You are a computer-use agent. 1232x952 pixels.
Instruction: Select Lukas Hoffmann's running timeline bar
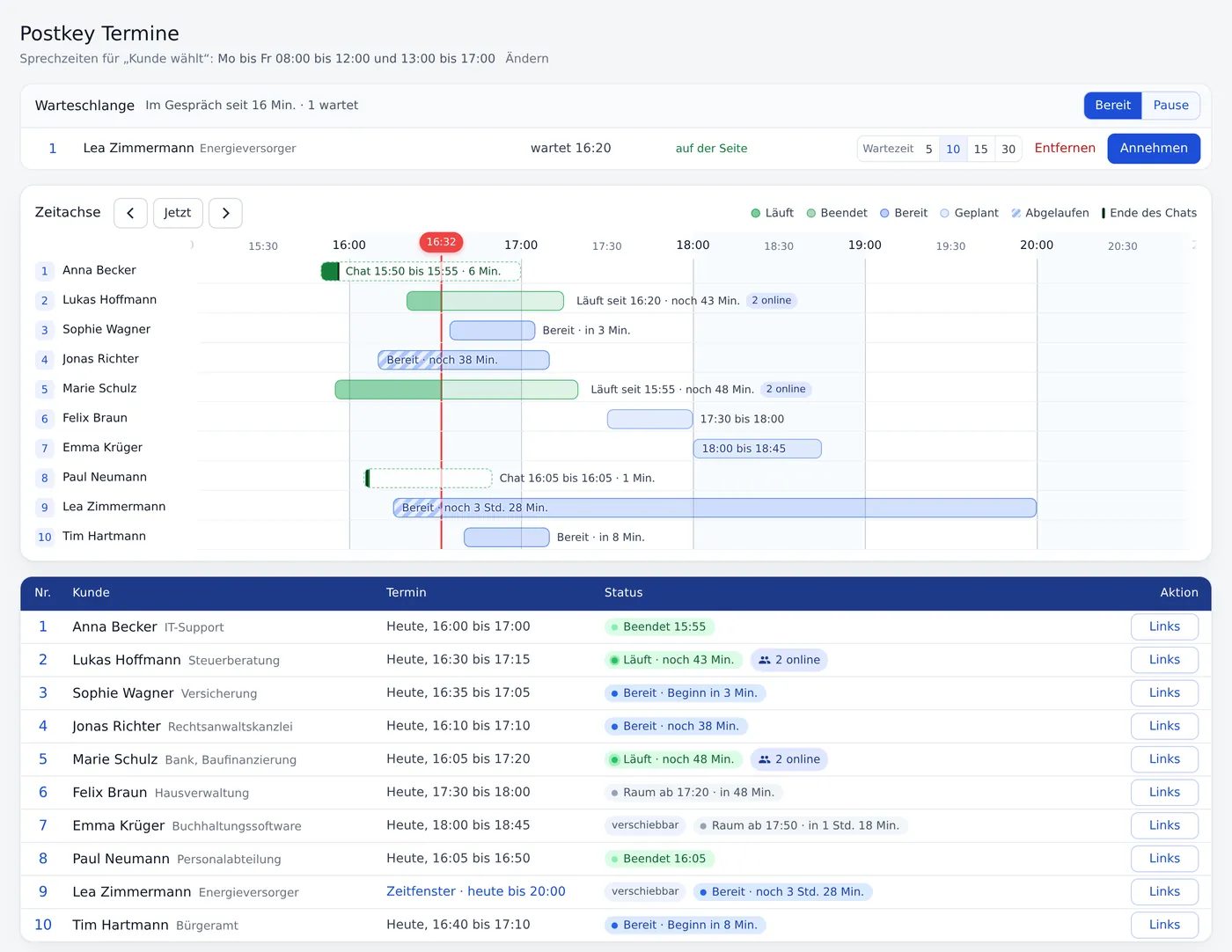485,301
